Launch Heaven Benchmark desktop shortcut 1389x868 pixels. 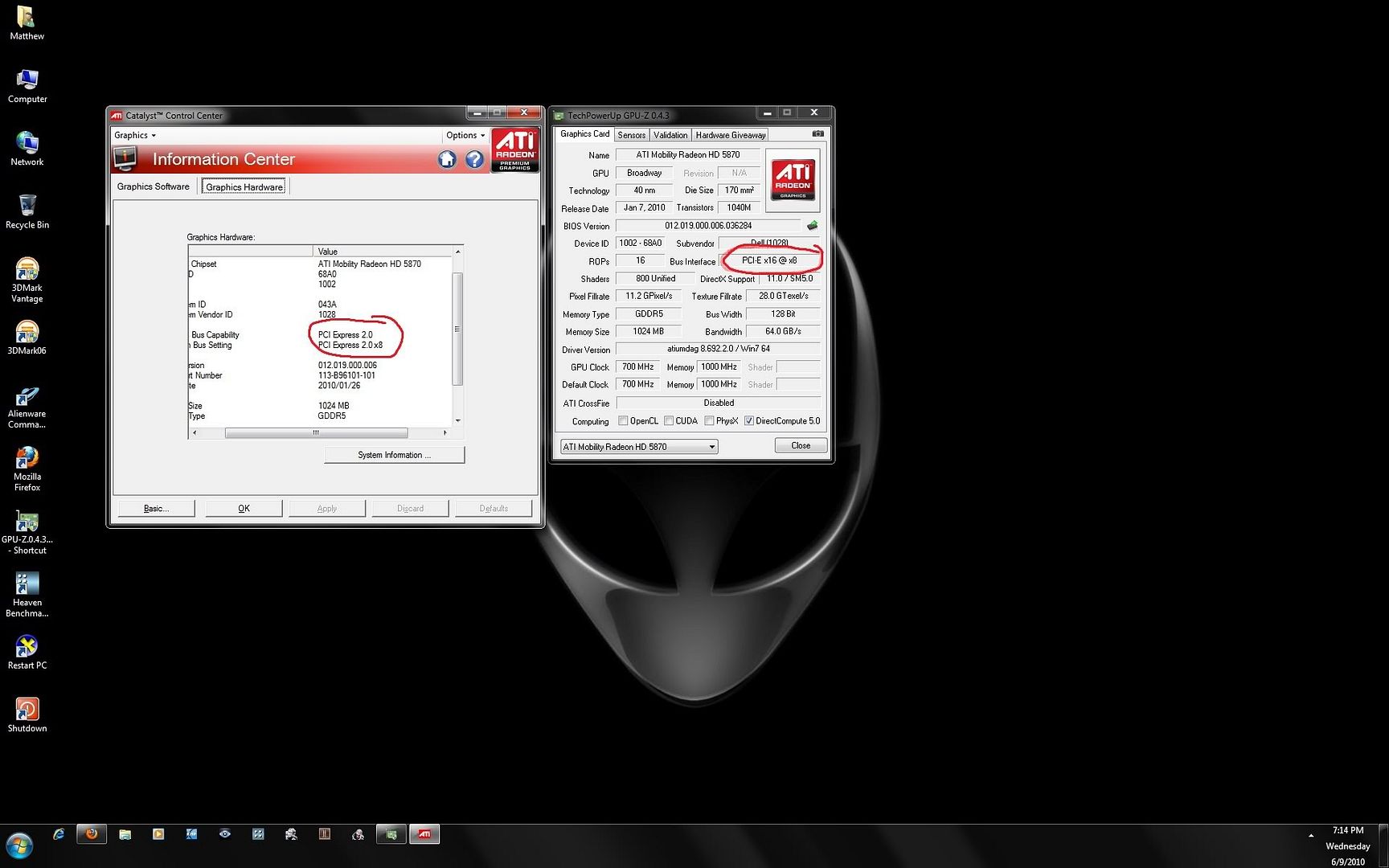[27, 595]
